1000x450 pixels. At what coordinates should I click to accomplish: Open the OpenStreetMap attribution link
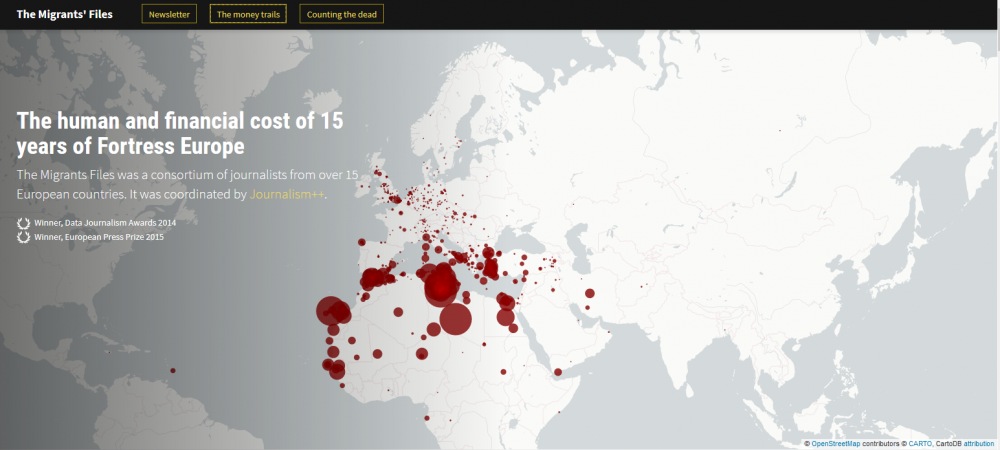coord(838,443)
